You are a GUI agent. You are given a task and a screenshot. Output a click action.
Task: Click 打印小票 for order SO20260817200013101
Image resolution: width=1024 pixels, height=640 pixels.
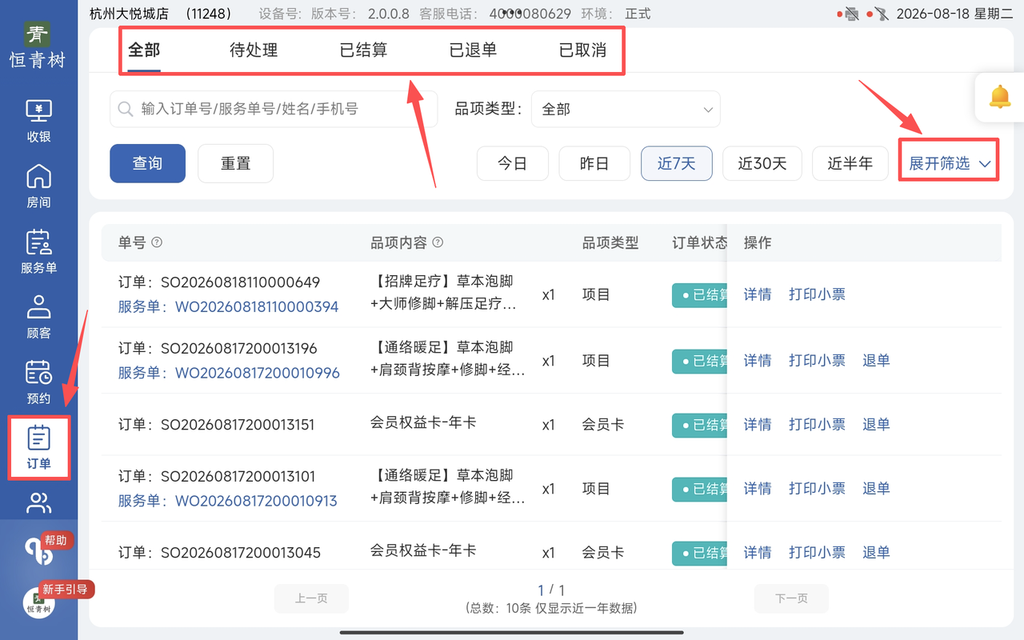click(817, 488)
